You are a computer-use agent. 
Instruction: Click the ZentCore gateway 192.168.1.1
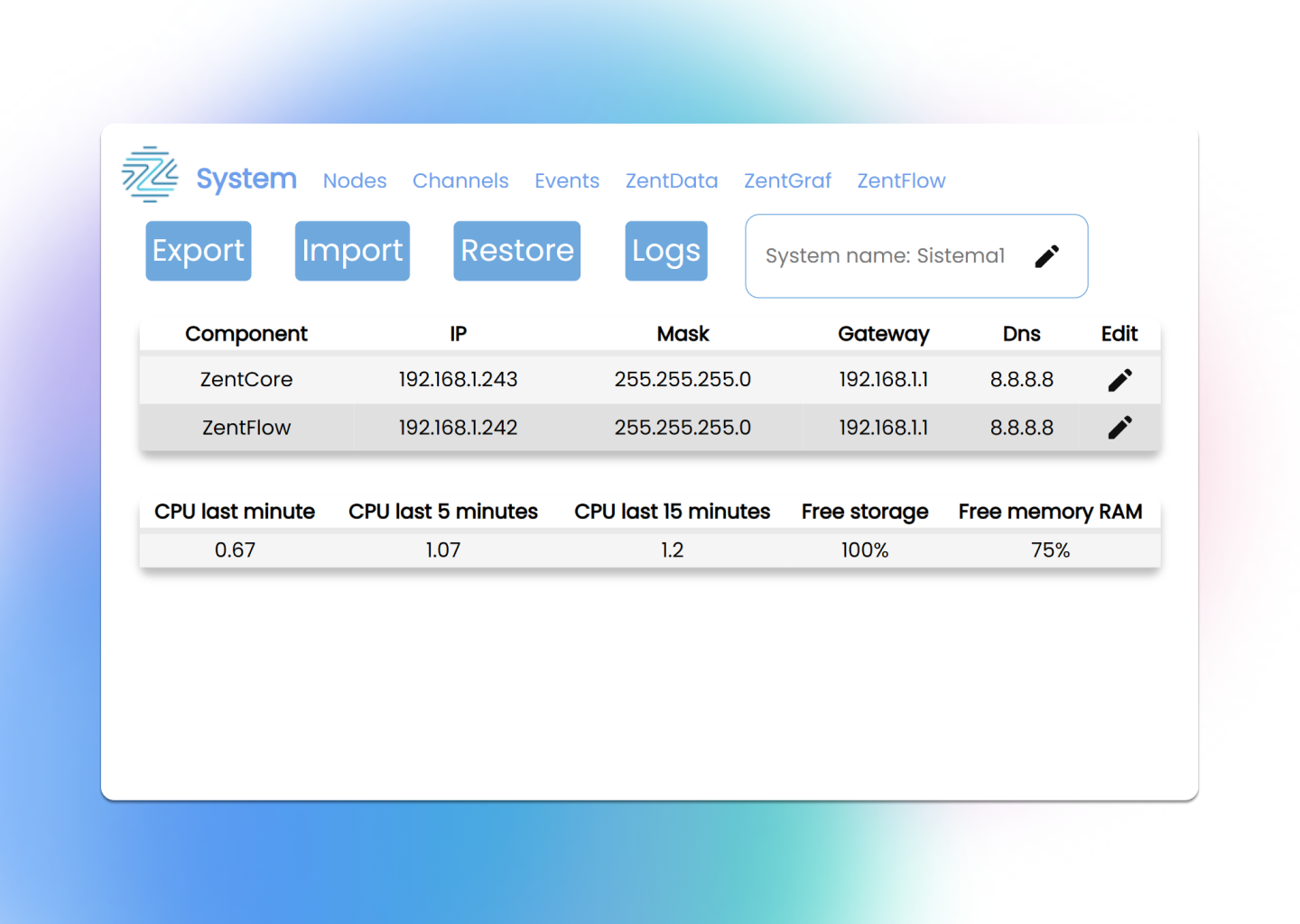[x=884, y=379]
